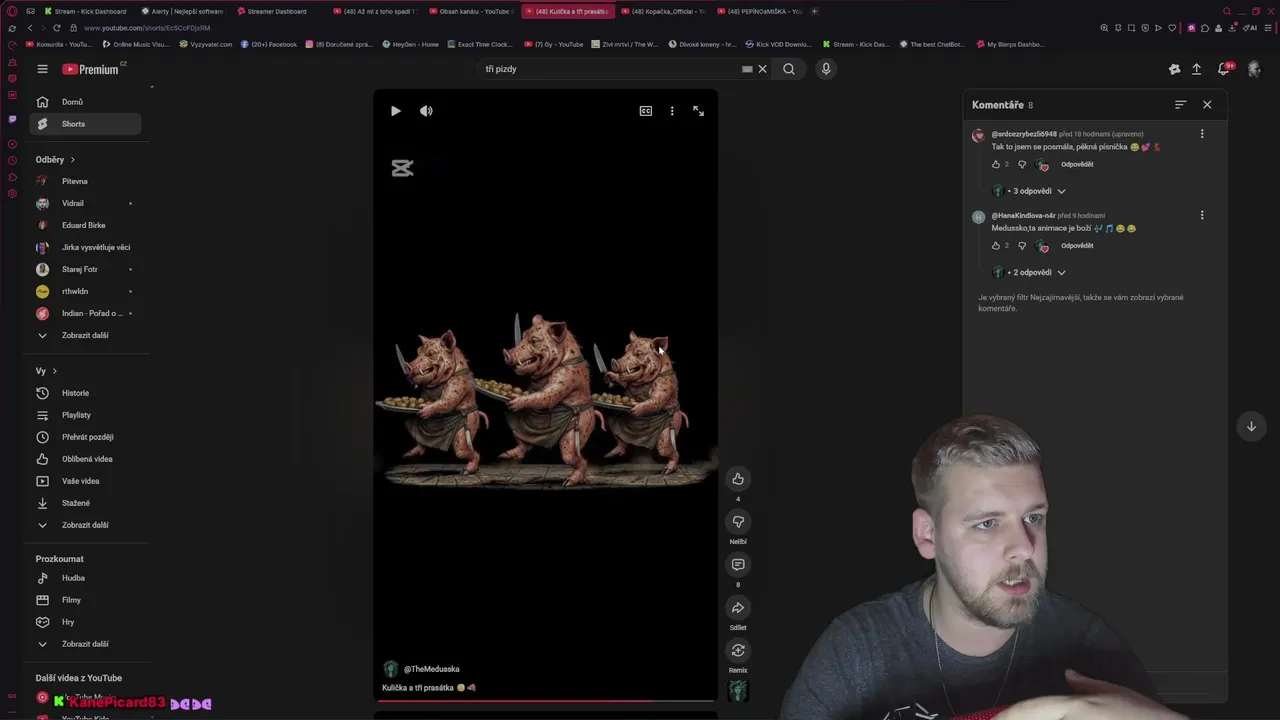1280x720 pixels.
Task: Open Jirka vysvětluje věci channel
Action: tap(85, 247)
